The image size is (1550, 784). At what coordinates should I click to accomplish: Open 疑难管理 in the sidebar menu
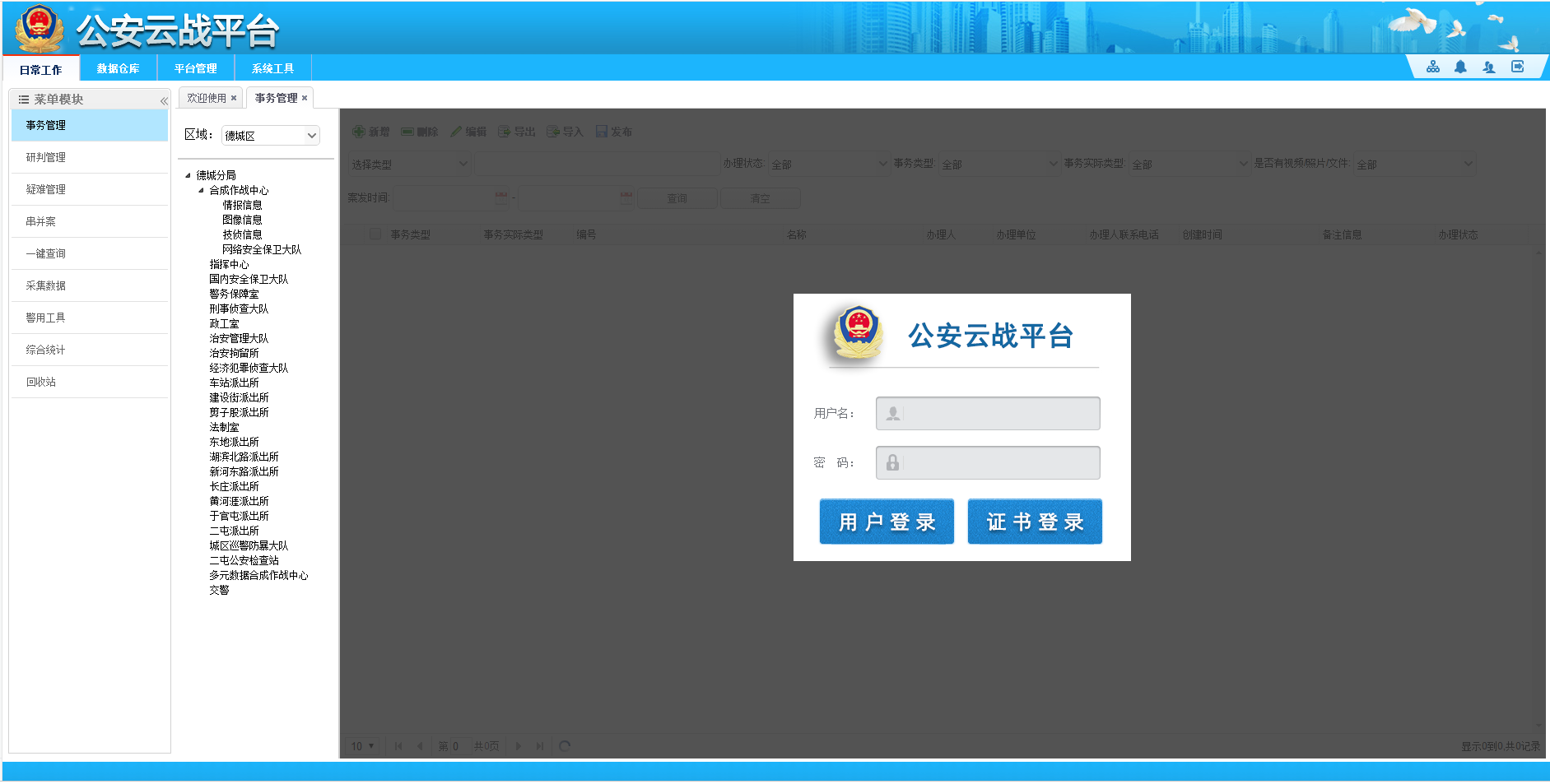(x=90, y=189)
